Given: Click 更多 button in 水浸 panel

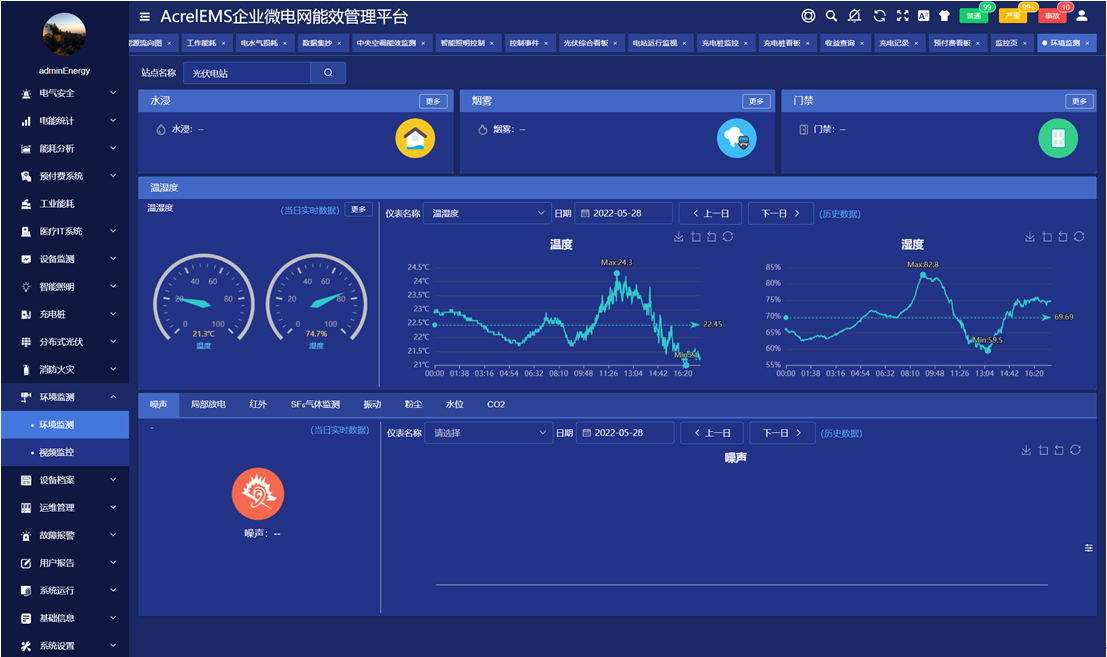Looking at the screenshot, I should tap(433, 101).
